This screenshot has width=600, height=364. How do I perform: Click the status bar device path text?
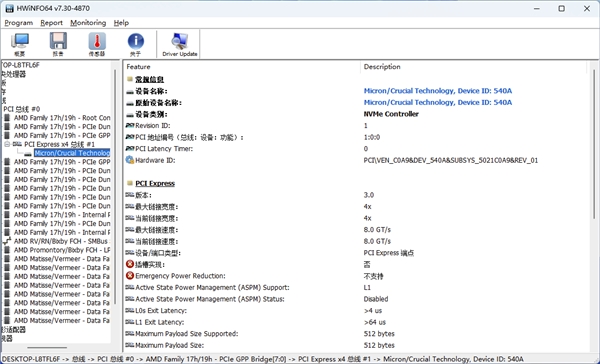point(262,359)
